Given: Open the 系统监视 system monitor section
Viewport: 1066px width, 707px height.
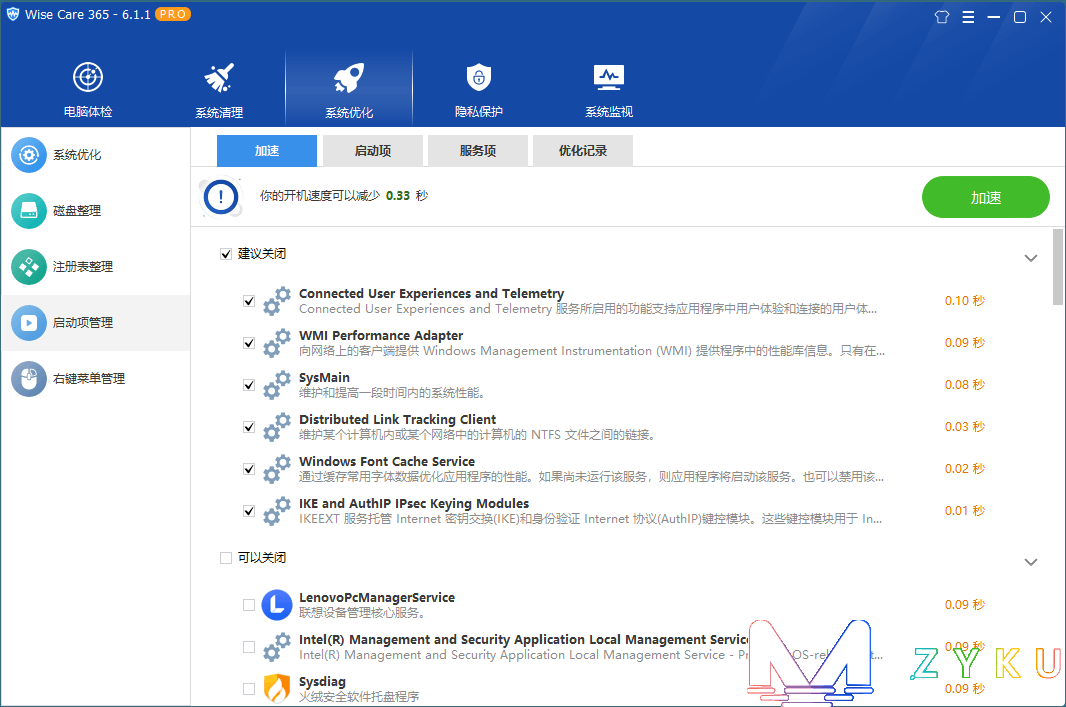Looking at the screenshot, I should coord(608,89).
